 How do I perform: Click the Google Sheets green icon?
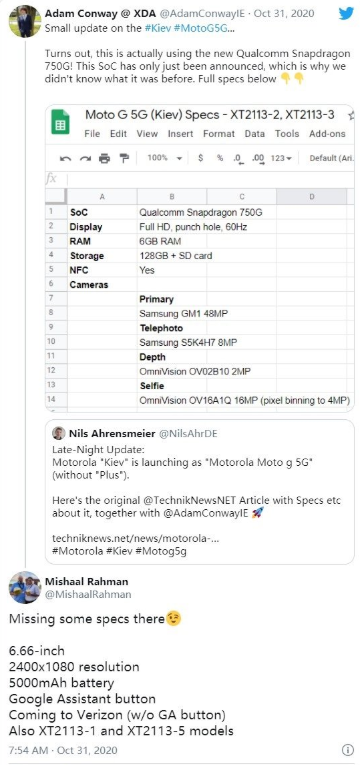(61, 122)
